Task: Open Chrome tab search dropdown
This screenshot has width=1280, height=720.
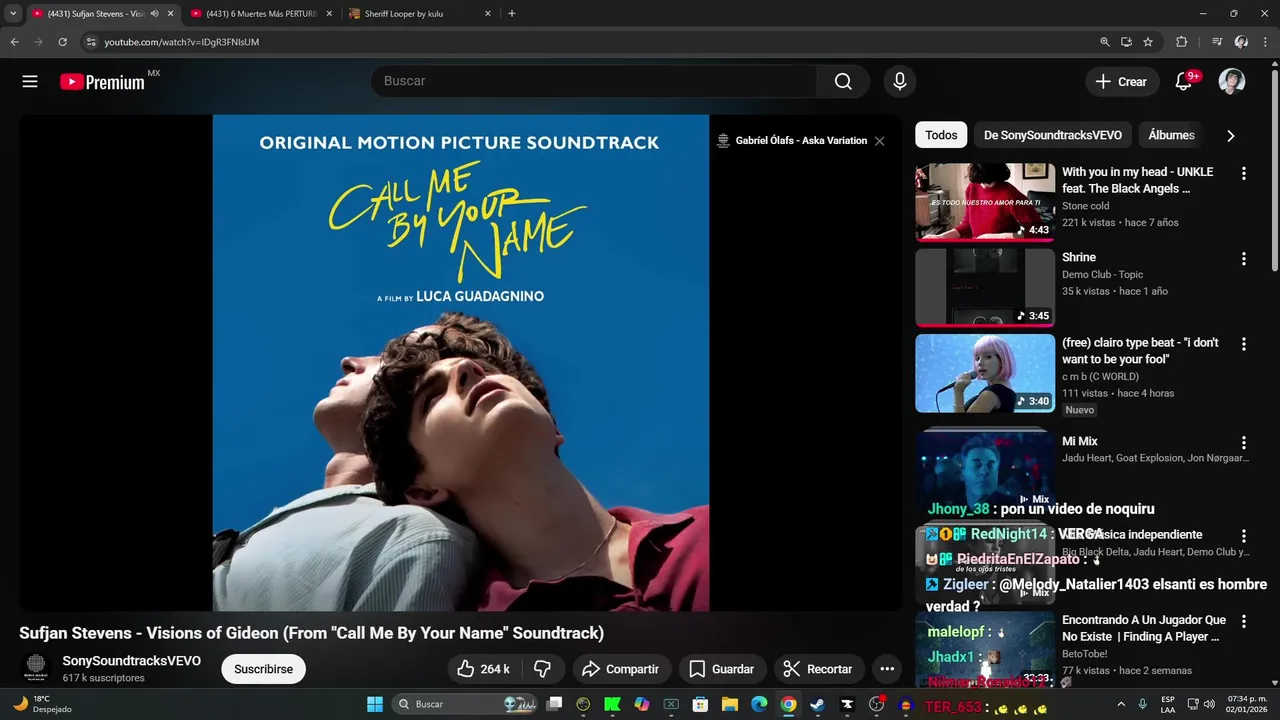Action: pos(13,14)
